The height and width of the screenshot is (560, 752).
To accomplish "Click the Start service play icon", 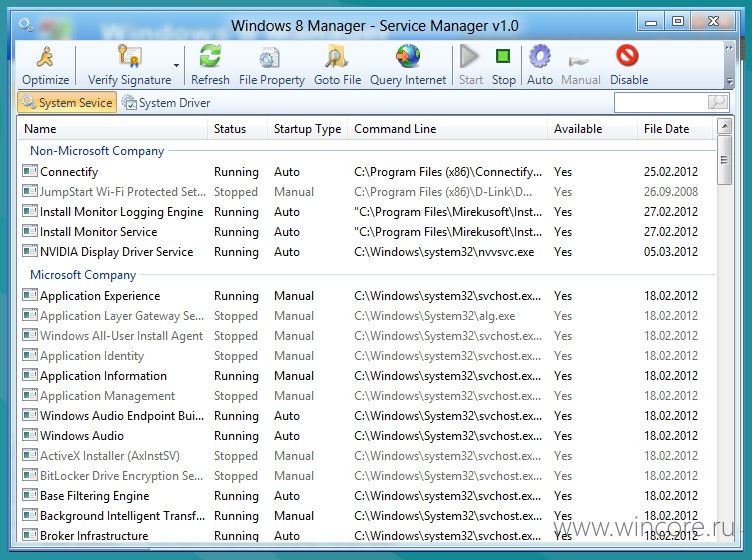I will pyautogui.click(x=470, y=57).
